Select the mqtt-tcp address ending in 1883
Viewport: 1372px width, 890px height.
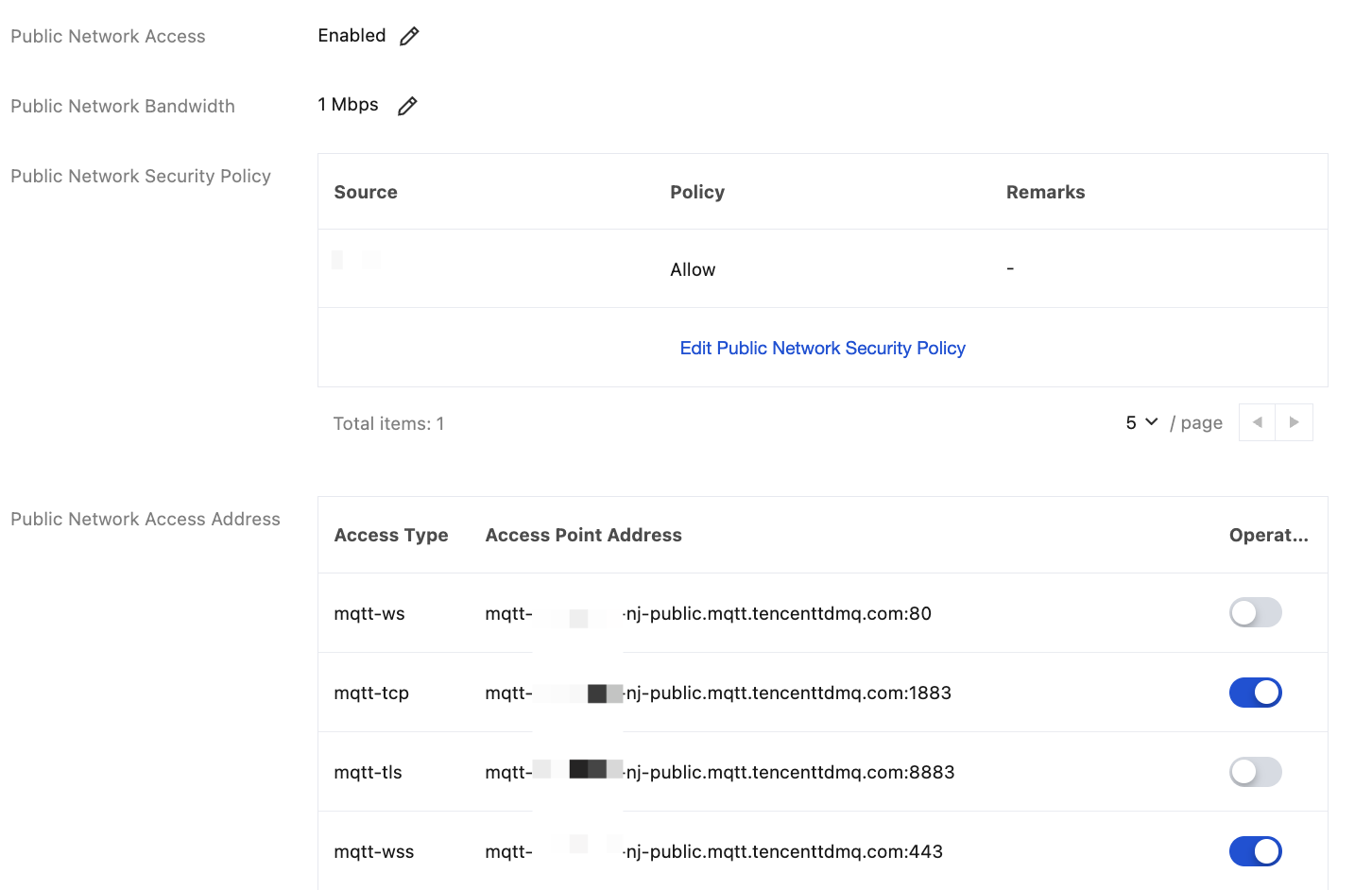[x=718, y=693]
